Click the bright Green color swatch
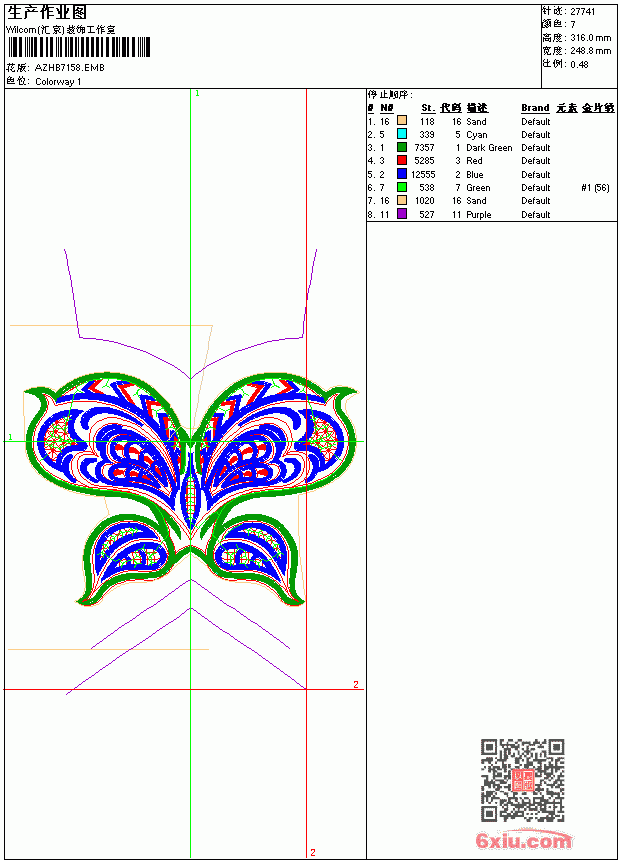Viewport: 620px width, 860px height. (402, 187)
